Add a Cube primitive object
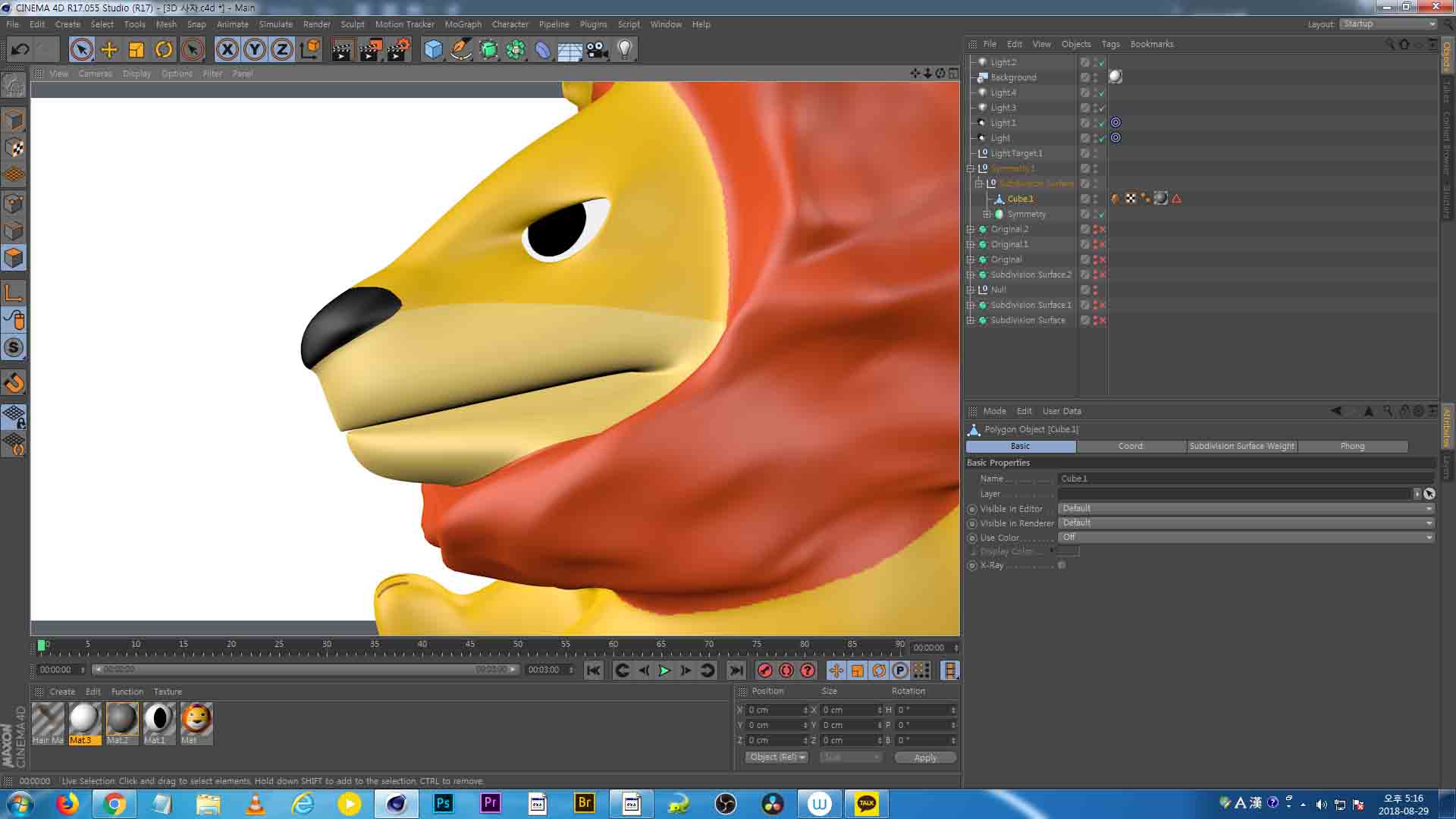 coord(433,50)
